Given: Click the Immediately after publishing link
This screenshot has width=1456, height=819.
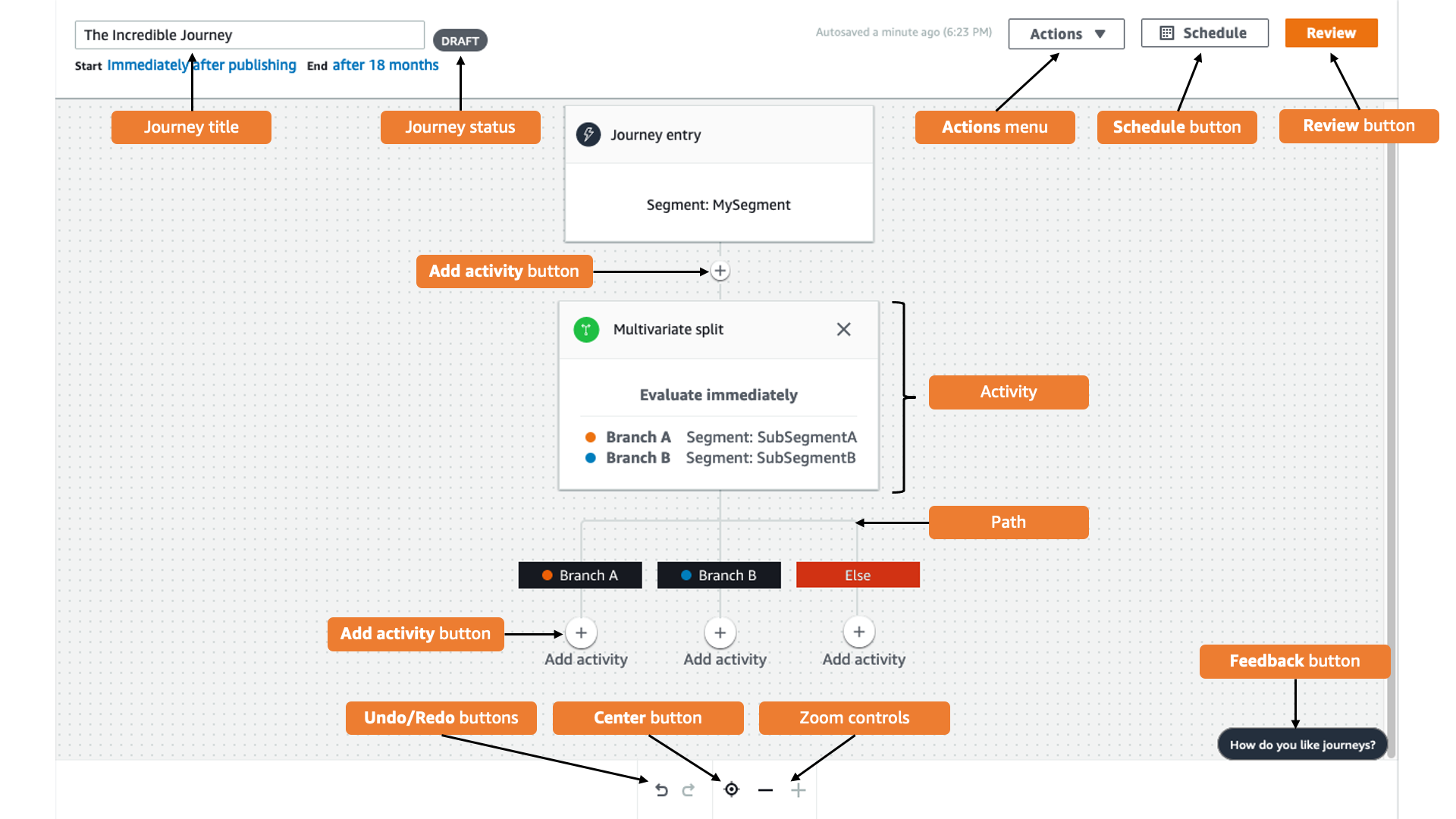Looking at the screenshot, I should pyautogui.click(x=202, y=65).
